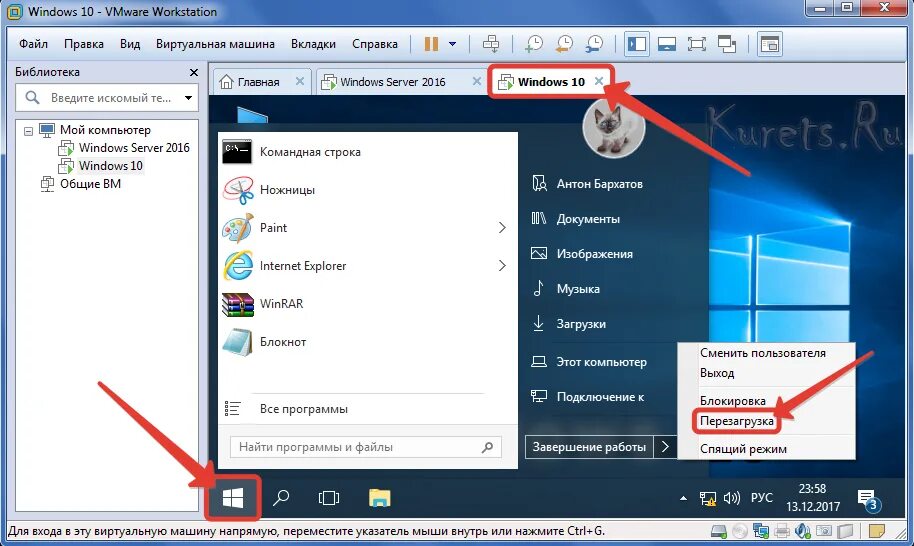Click the Unity mode toolbar icon
The width and height of the screenshot is (914, 546).
click(727, 44)
